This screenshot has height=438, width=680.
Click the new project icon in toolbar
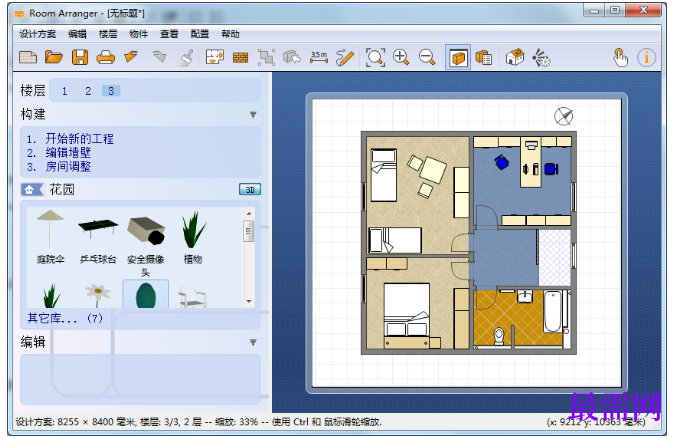28,57
